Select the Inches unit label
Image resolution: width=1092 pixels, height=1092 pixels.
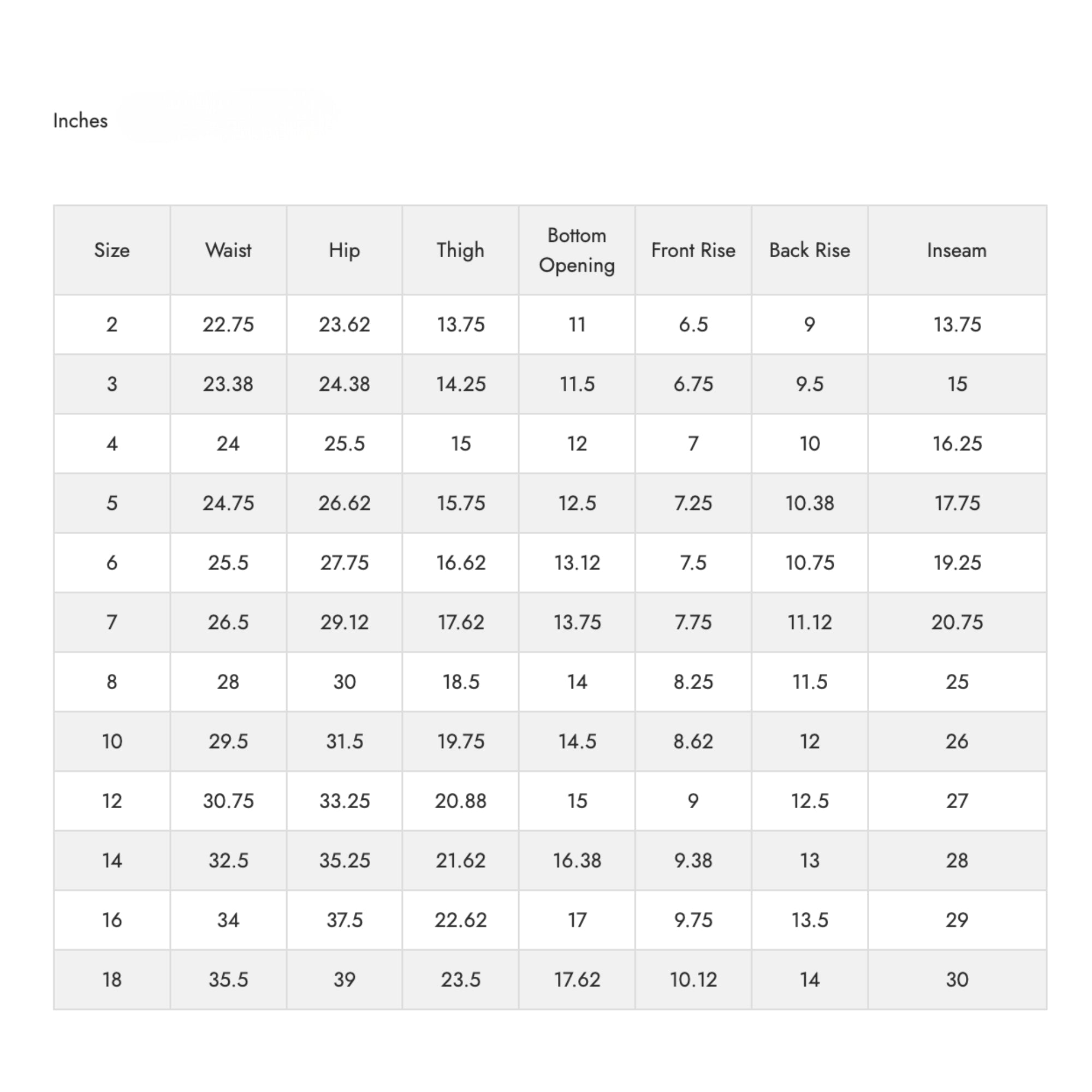point(80,120)
